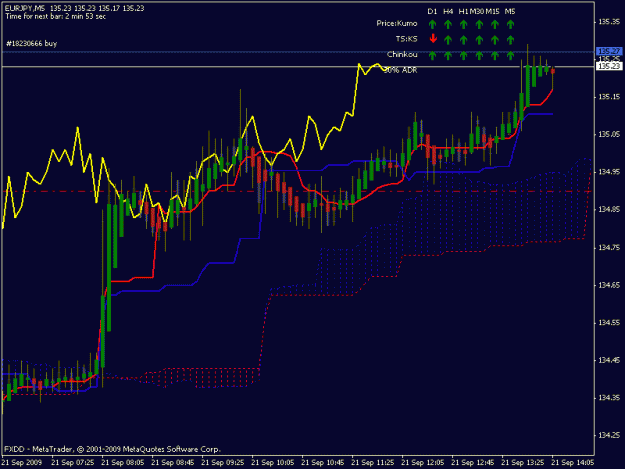Click the Price:Kumo H4 up arrow
Image resolution: width=625 pixels, height=469 pixels.
pos(448,24)
